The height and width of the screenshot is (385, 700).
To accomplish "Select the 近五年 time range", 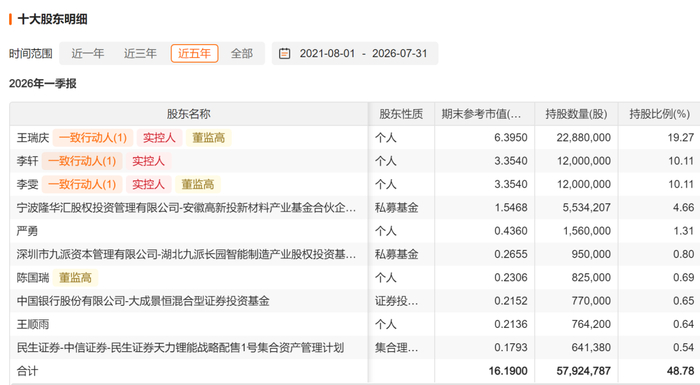I will pyautogui.click(x=194, y=54).
